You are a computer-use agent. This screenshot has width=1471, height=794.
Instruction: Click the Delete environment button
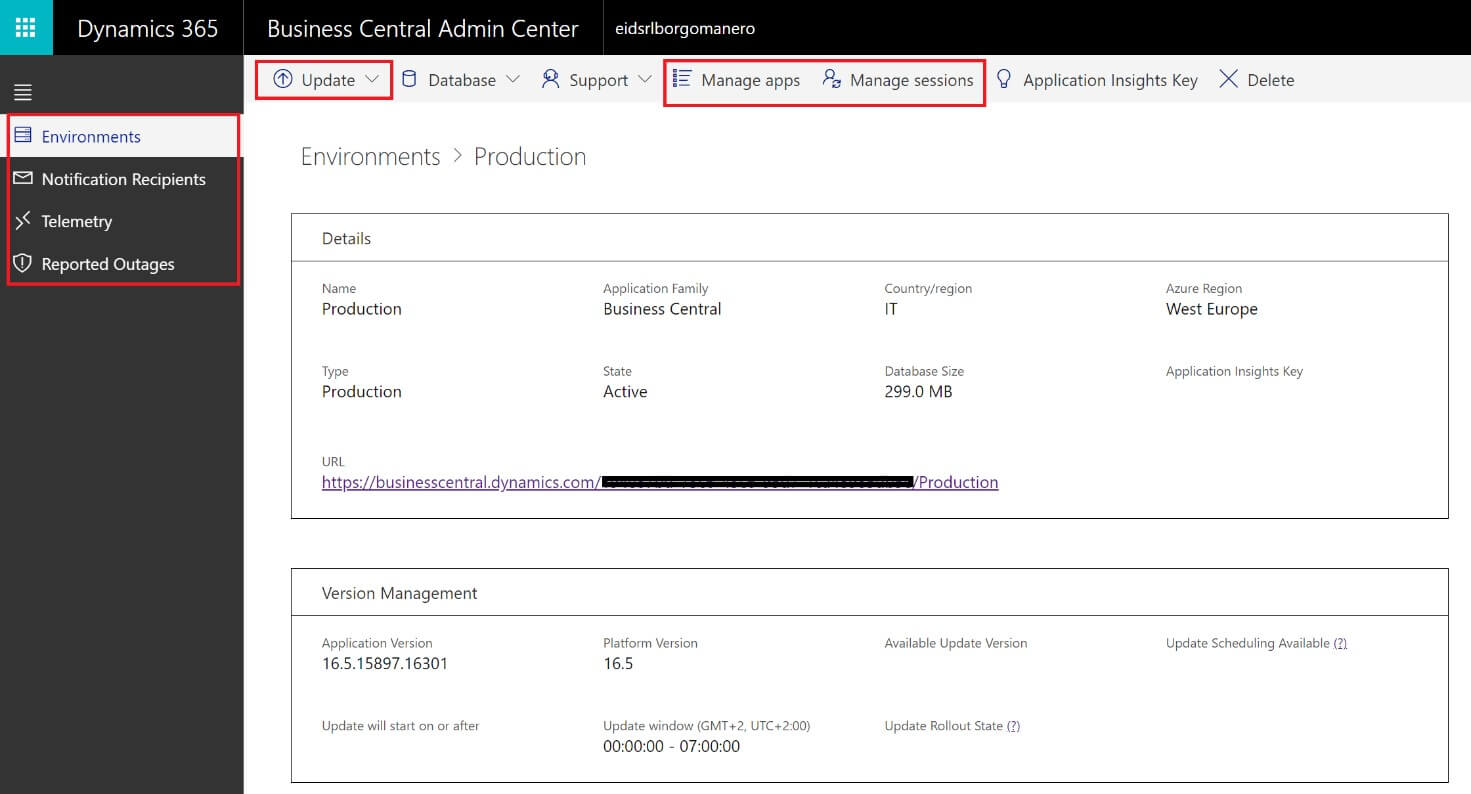click(1257, 80)
